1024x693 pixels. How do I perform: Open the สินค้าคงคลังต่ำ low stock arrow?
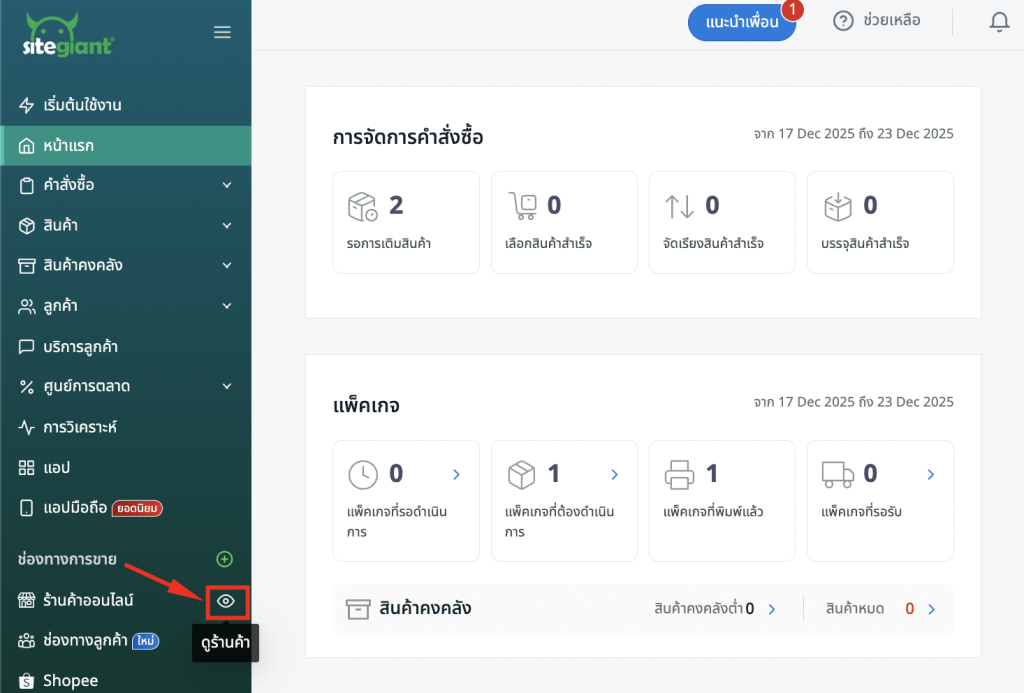[772, 608]
